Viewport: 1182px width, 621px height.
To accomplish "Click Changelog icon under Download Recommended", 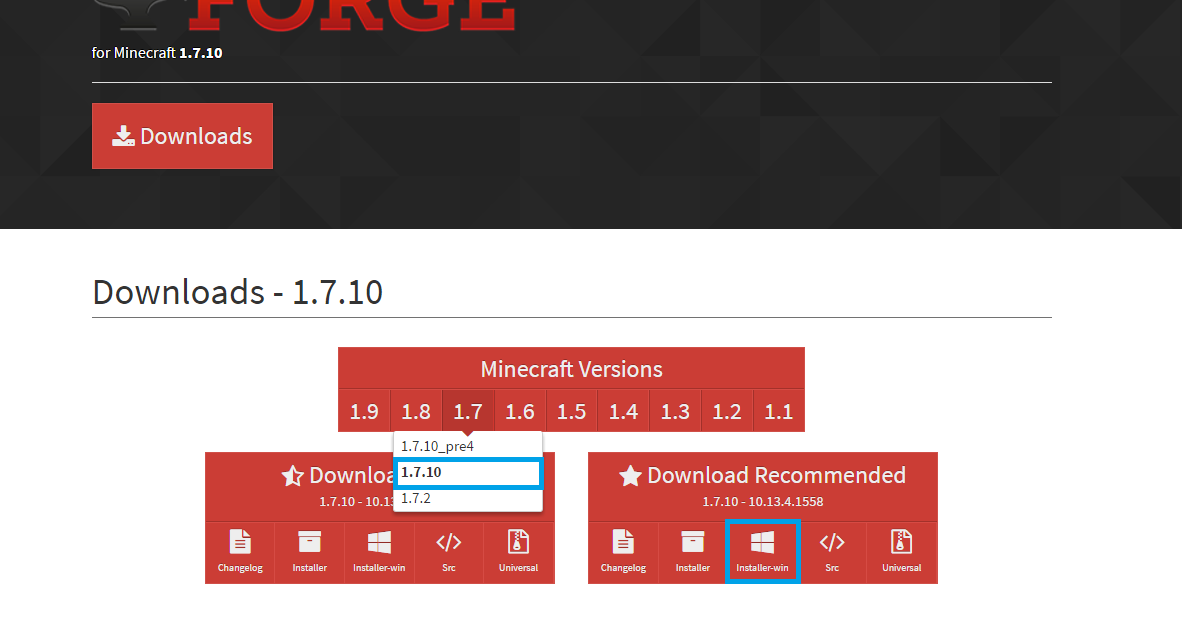I will [x=623, y=552].
